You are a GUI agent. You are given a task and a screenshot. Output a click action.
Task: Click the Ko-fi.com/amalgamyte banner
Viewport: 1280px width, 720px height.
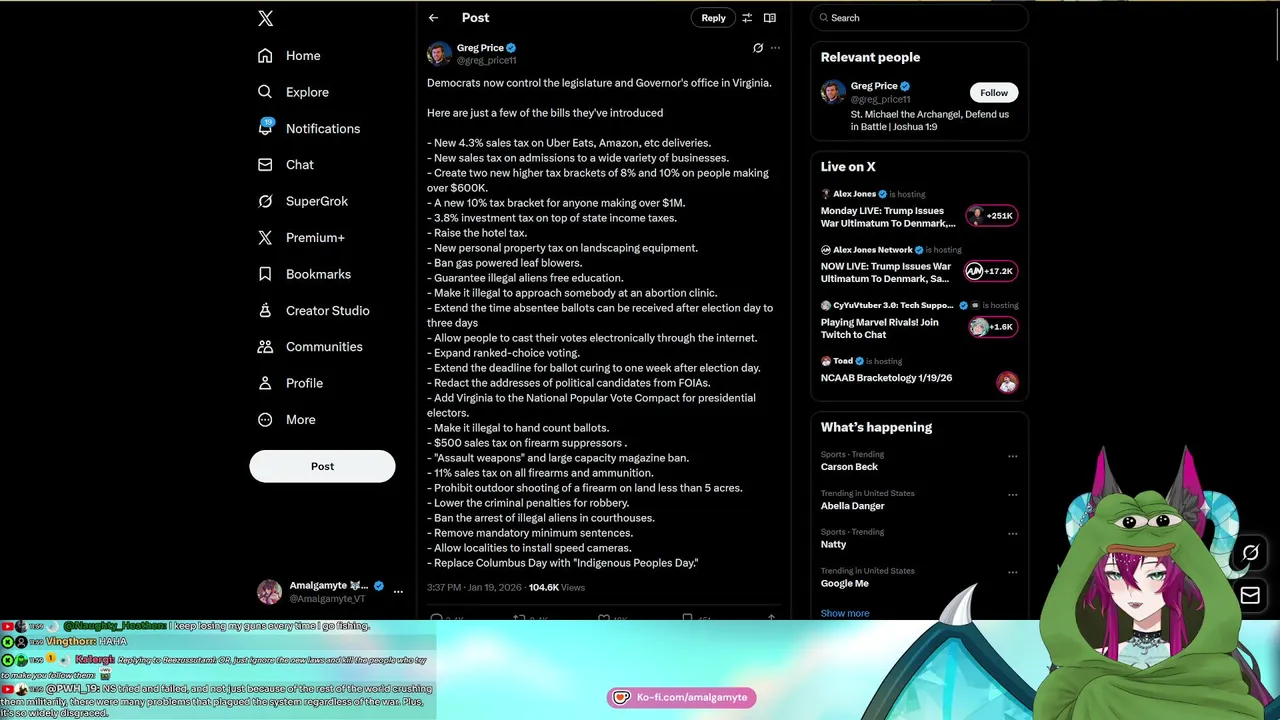point(681,697)
